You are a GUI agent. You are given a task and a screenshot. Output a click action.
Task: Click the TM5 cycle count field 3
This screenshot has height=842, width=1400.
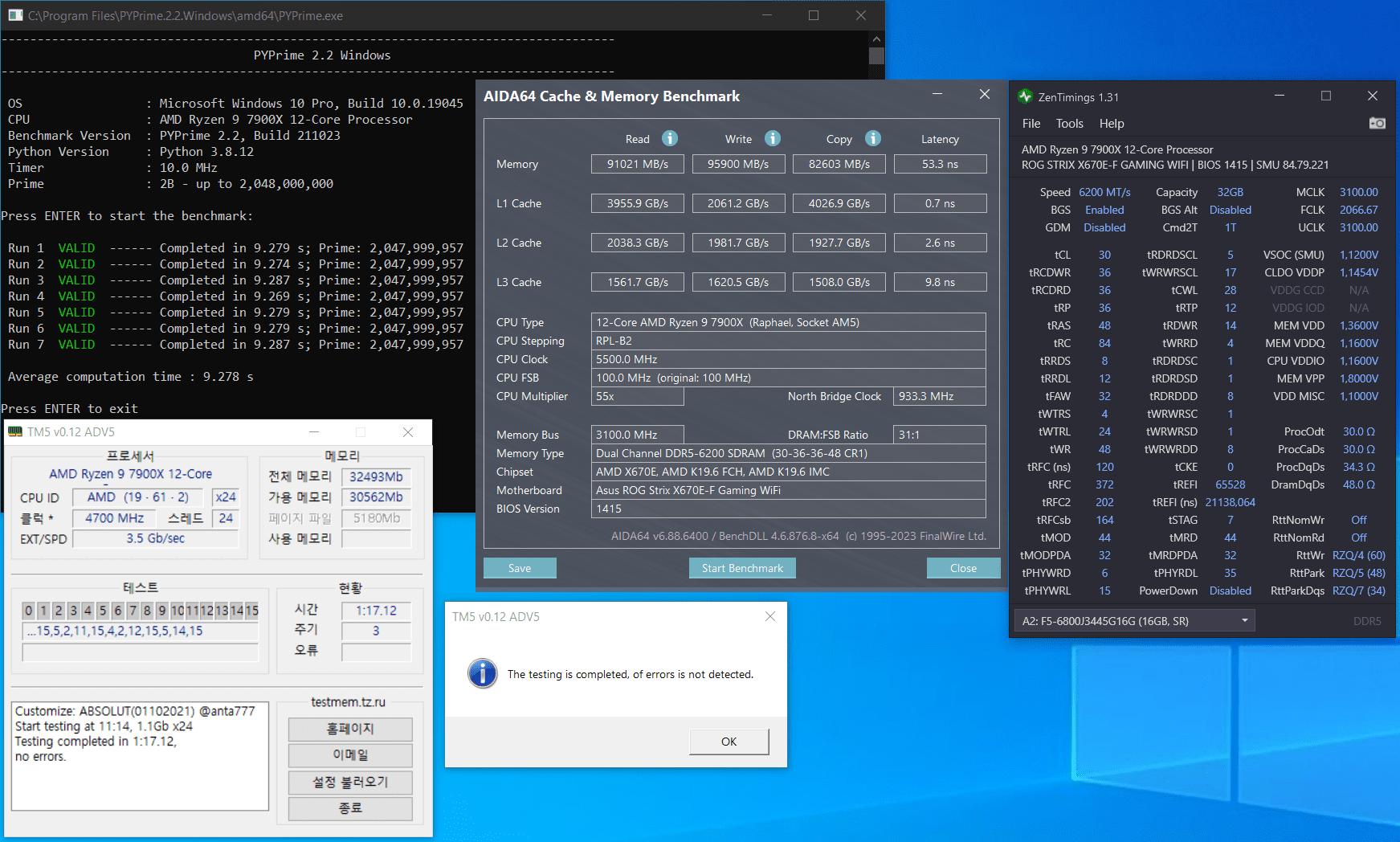tap(376, 631)
